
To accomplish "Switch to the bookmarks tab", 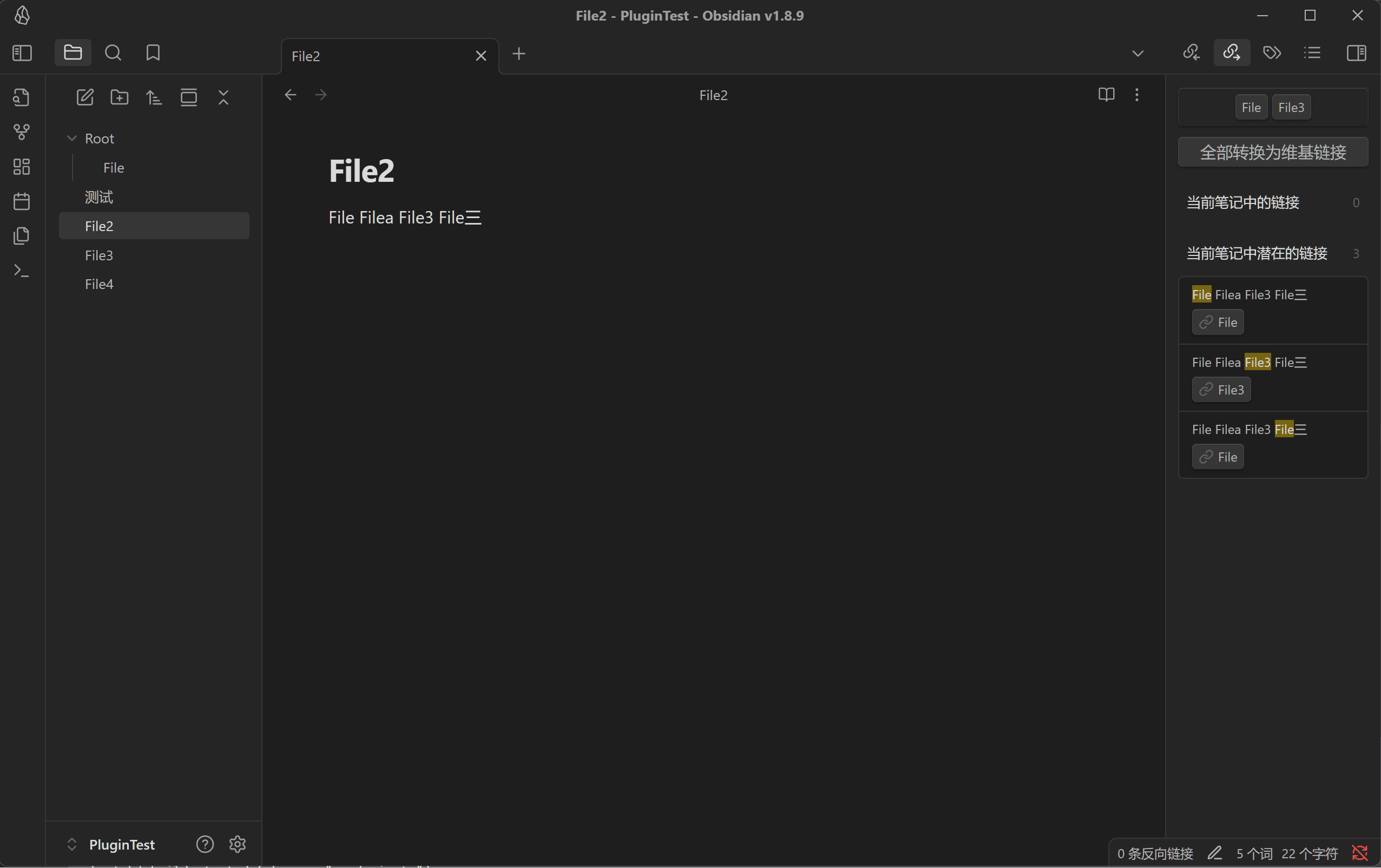I will tap(153, 53).
